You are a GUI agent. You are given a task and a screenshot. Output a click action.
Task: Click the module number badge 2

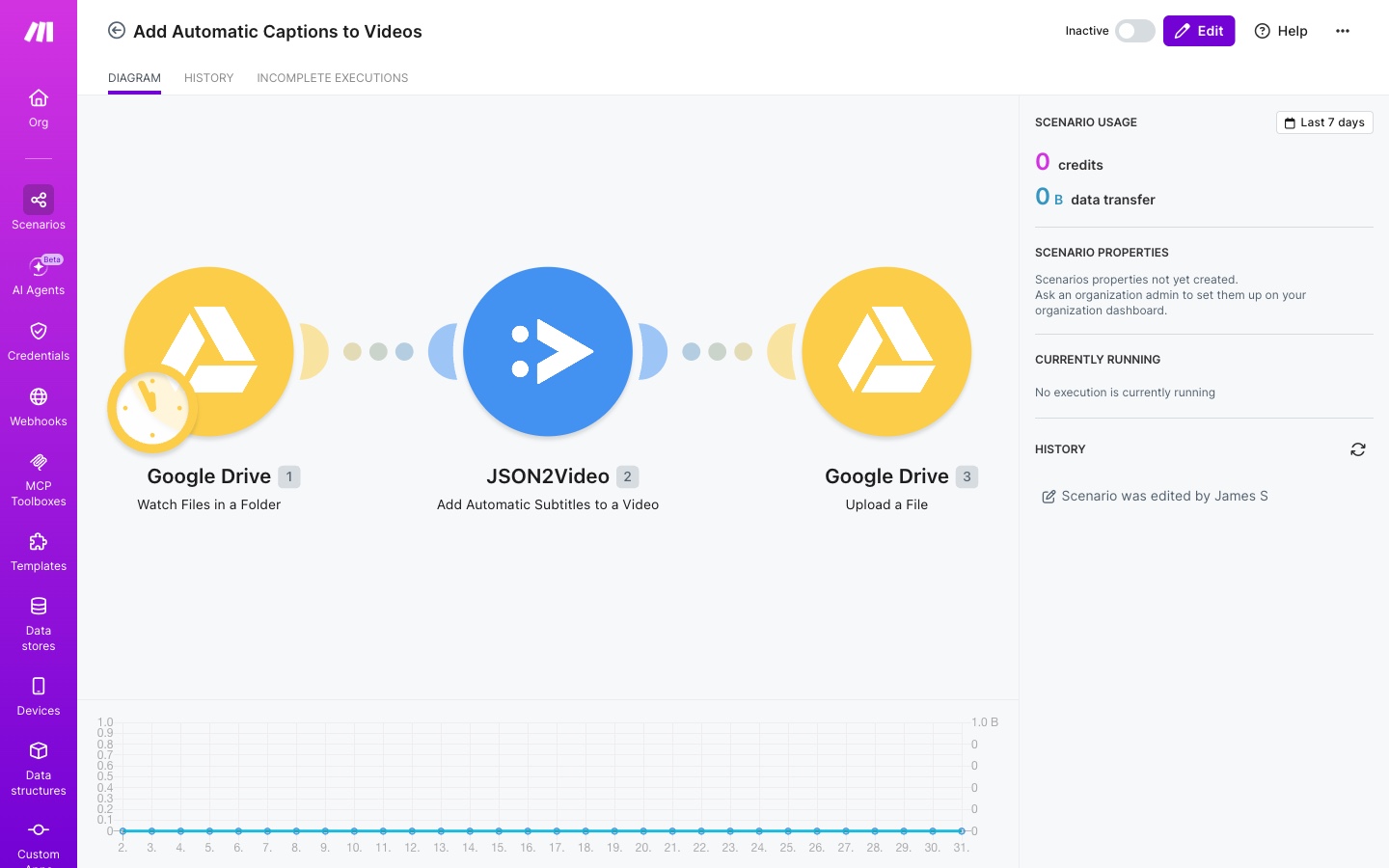pos(628,476)
